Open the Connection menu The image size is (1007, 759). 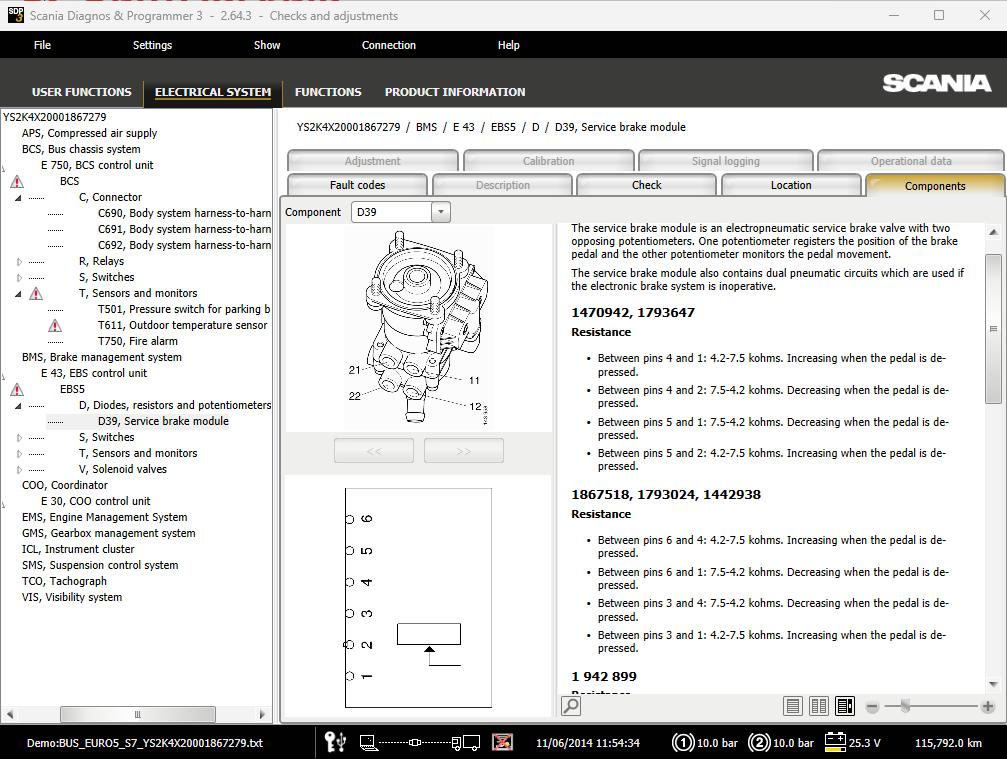[389, 45]
